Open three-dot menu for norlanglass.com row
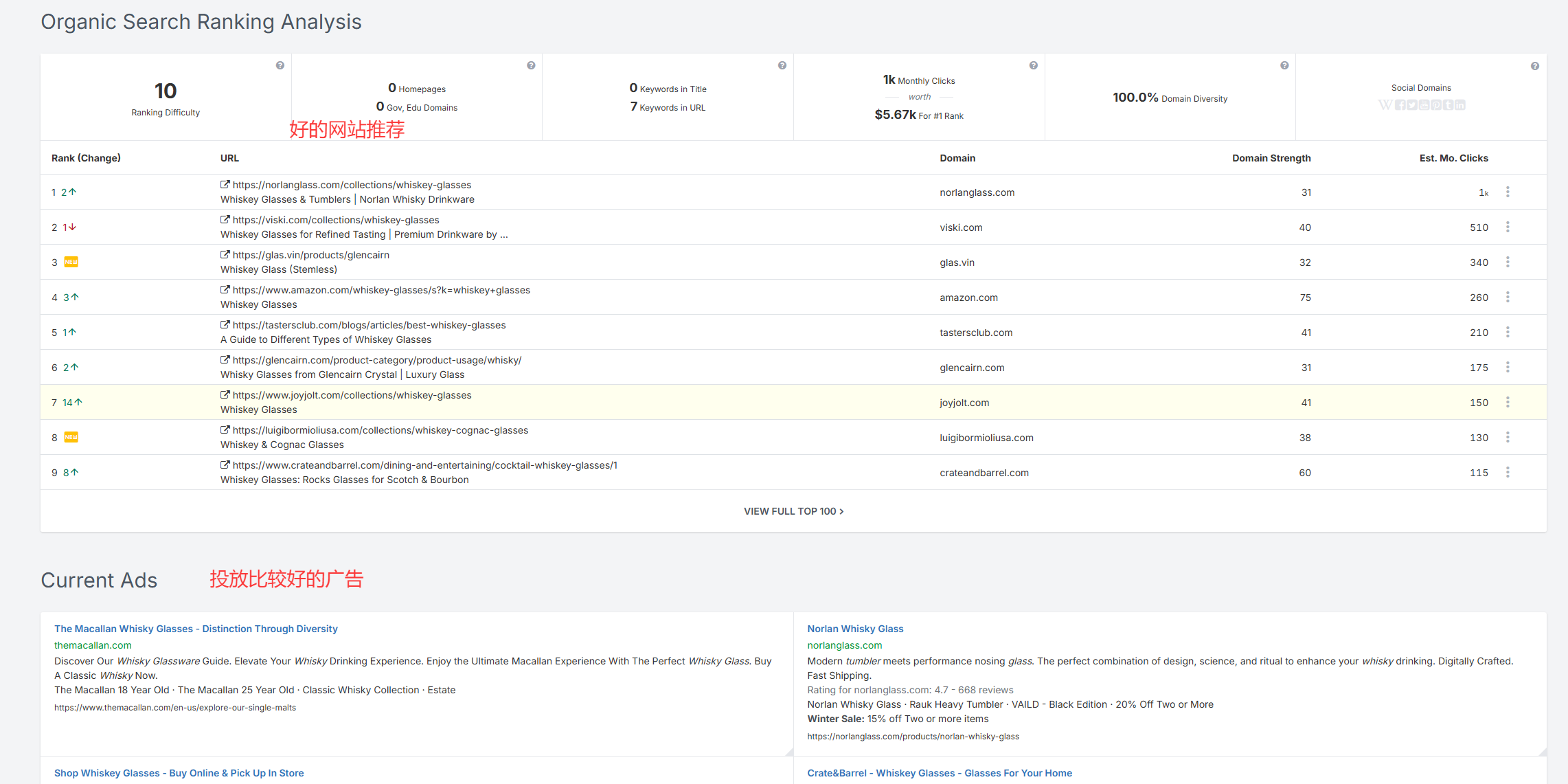1568x784 pixels. pos(1508,192)
